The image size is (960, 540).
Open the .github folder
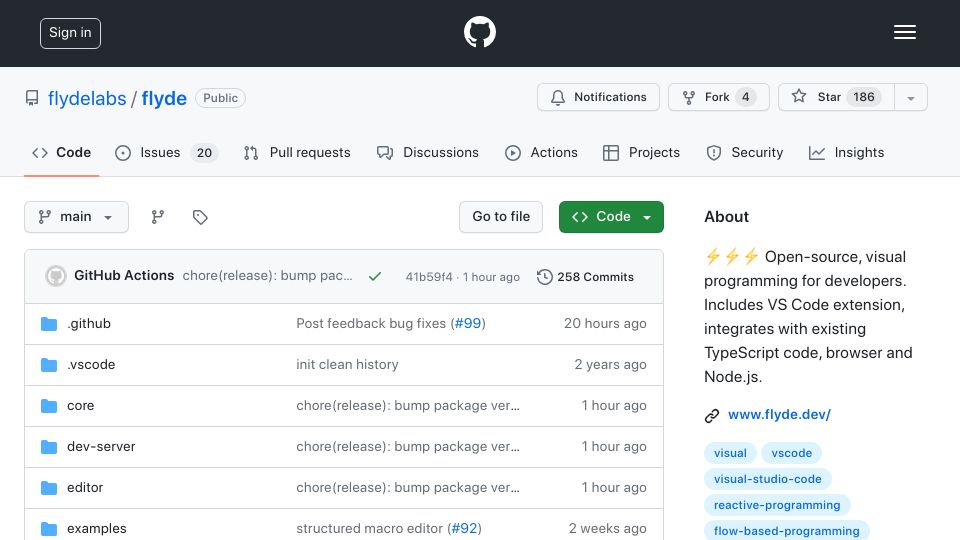89,323
